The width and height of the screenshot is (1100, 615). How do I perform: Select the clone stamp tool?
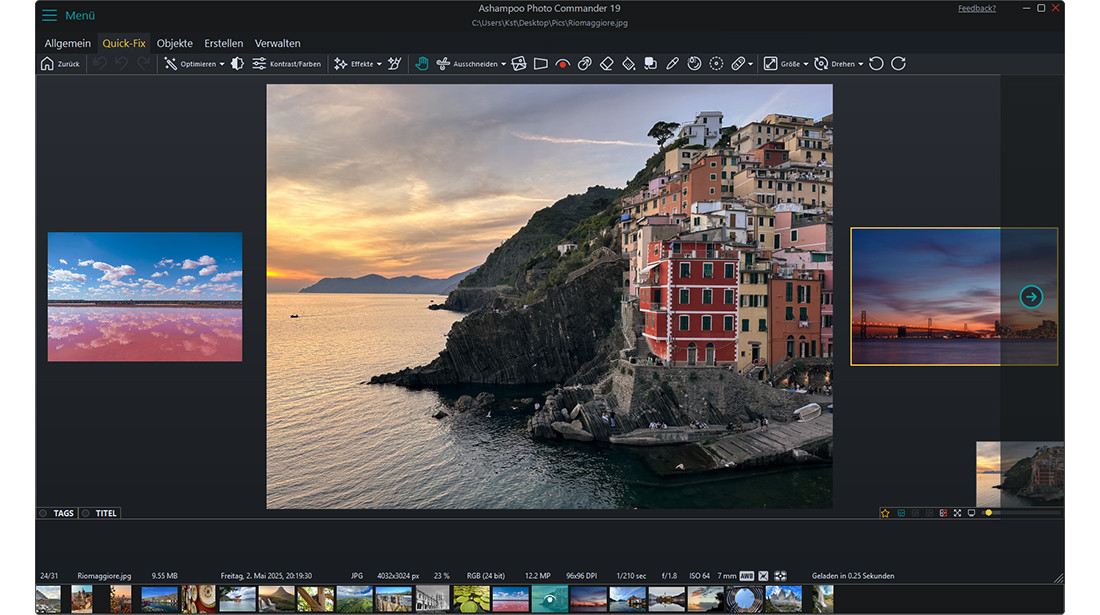point(584,64)
